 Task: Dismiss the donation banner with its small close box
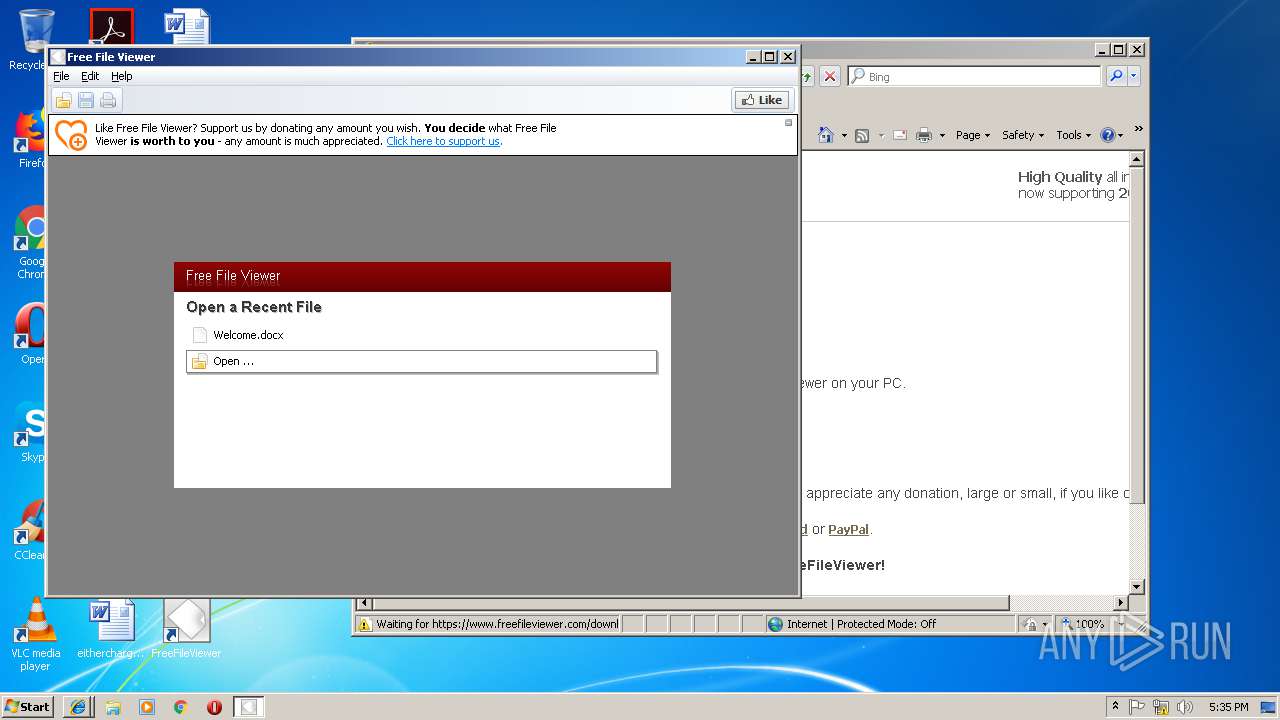point(788,123)
